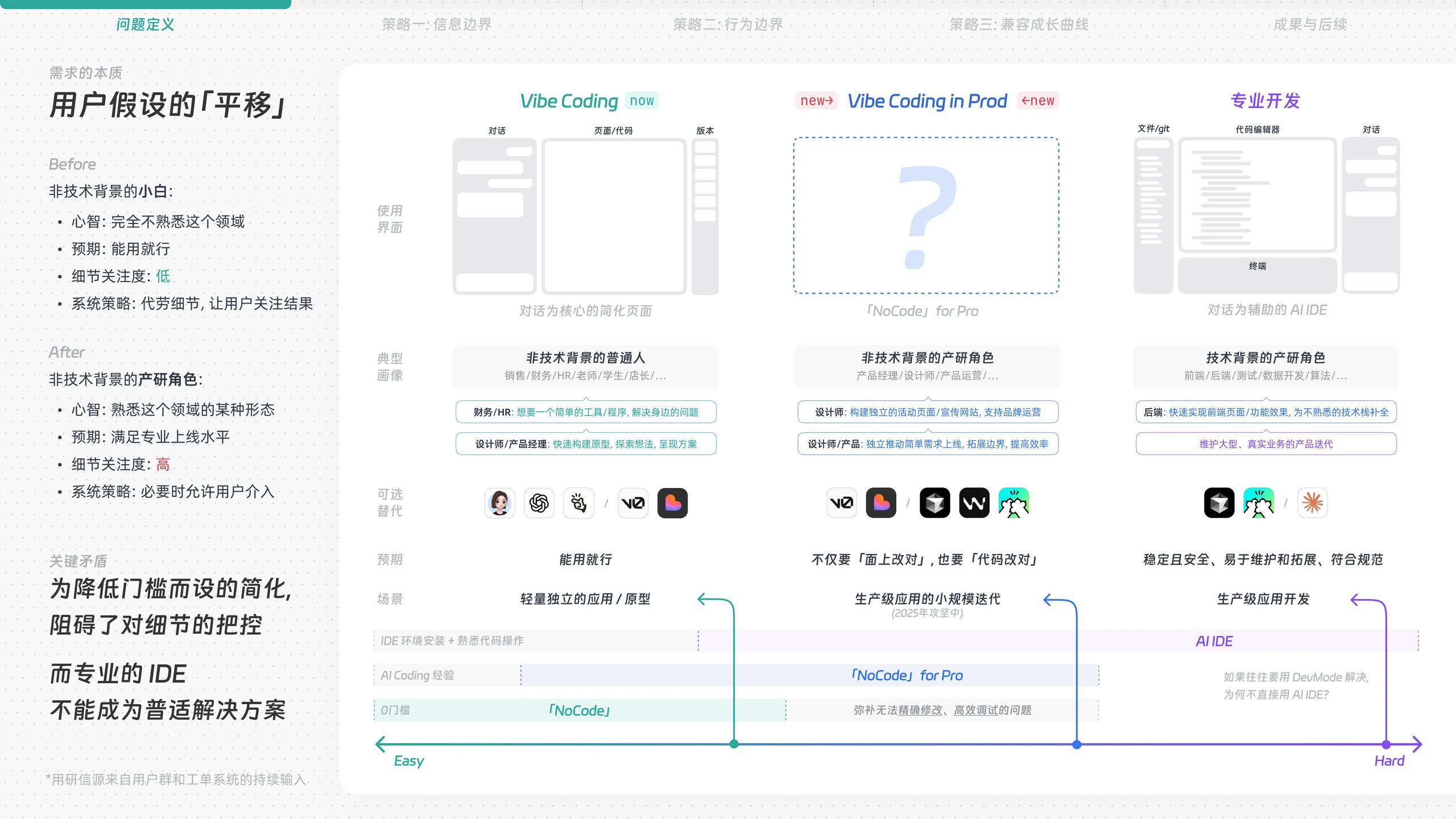Click the snapping-fingers hand icon
1456x819 pixels.
[x=579, y=503]
